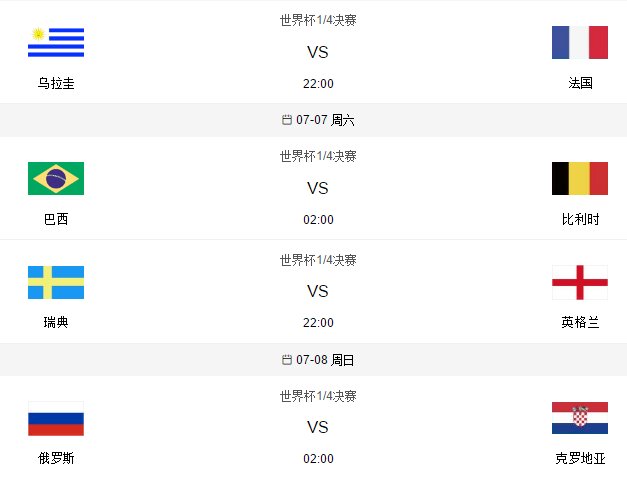Open the Brazil vs Belgium VS match
Image resolution: width=627 pixels, height=477 pixels.
(318, 188)
